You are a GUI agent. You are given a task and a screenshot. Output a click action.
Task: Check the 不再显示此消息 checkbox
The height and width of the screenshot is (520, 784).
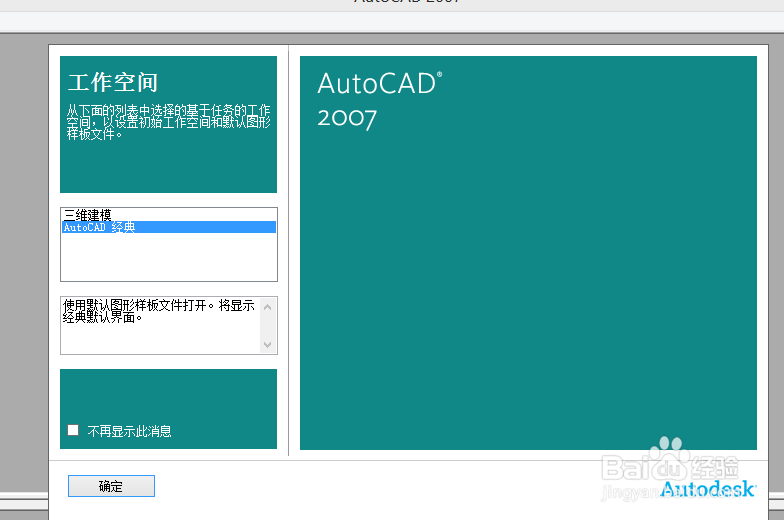(x=73, y=430)
